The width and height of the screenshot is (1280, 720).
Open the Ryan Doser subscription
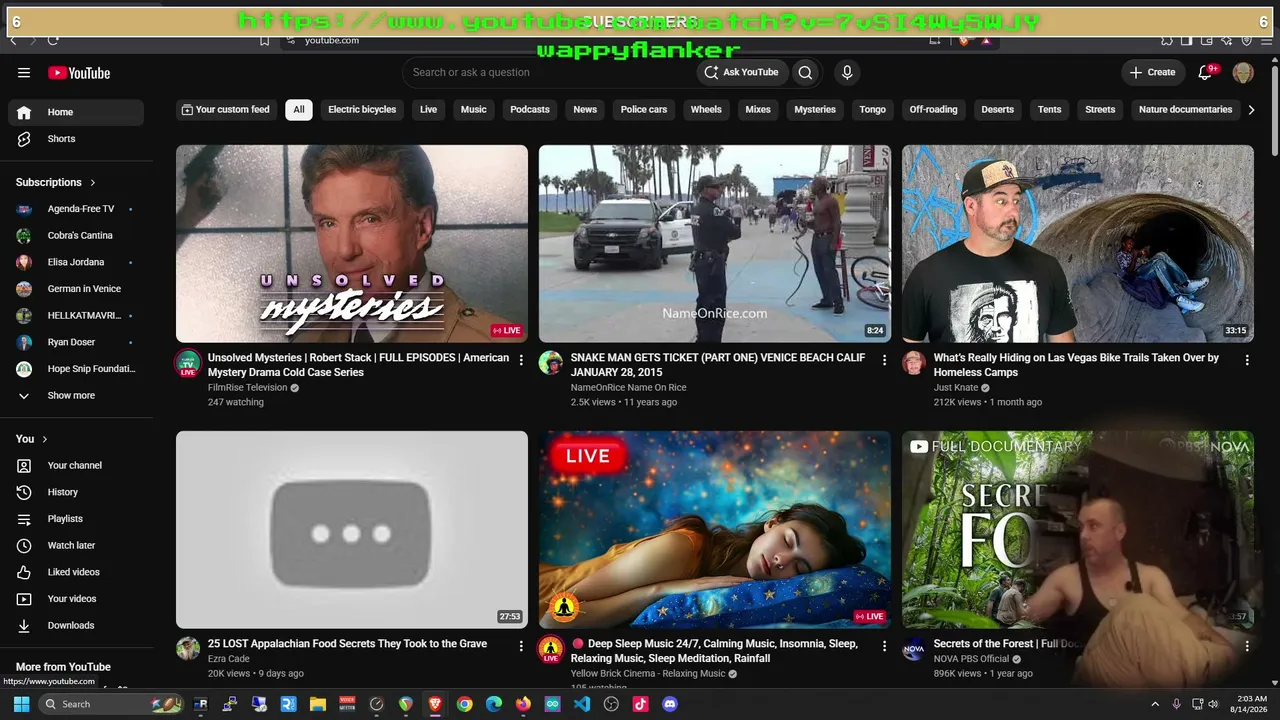pos(76,342)
